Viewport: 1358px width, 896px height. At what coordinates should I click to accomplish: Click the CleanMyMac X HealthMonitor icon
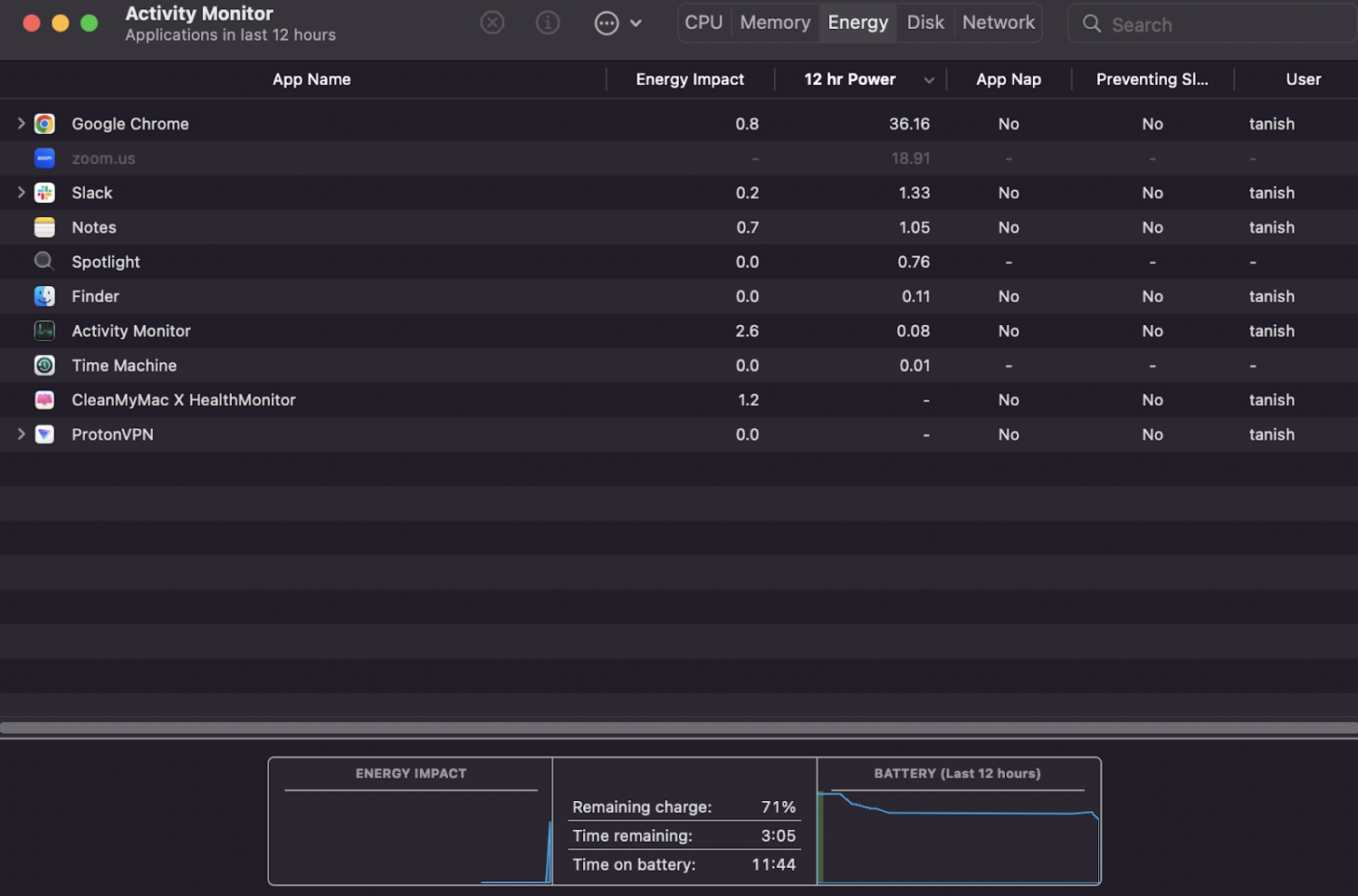(44, 400)
